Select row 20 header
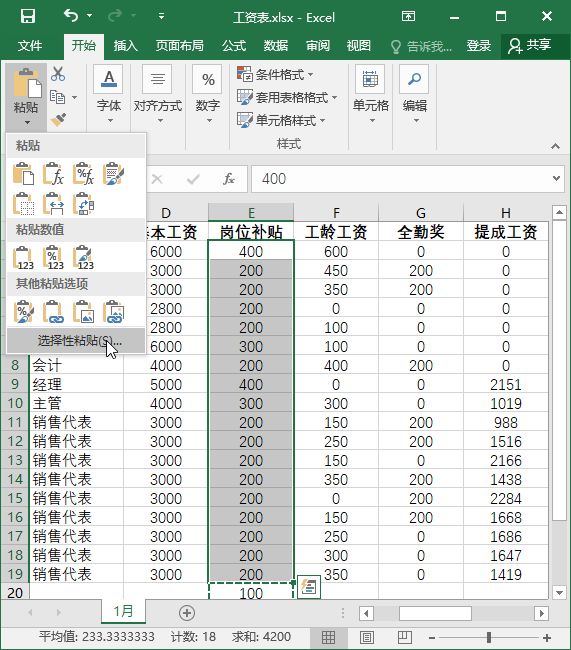This screenshot has height=650, width=571. 15,593
